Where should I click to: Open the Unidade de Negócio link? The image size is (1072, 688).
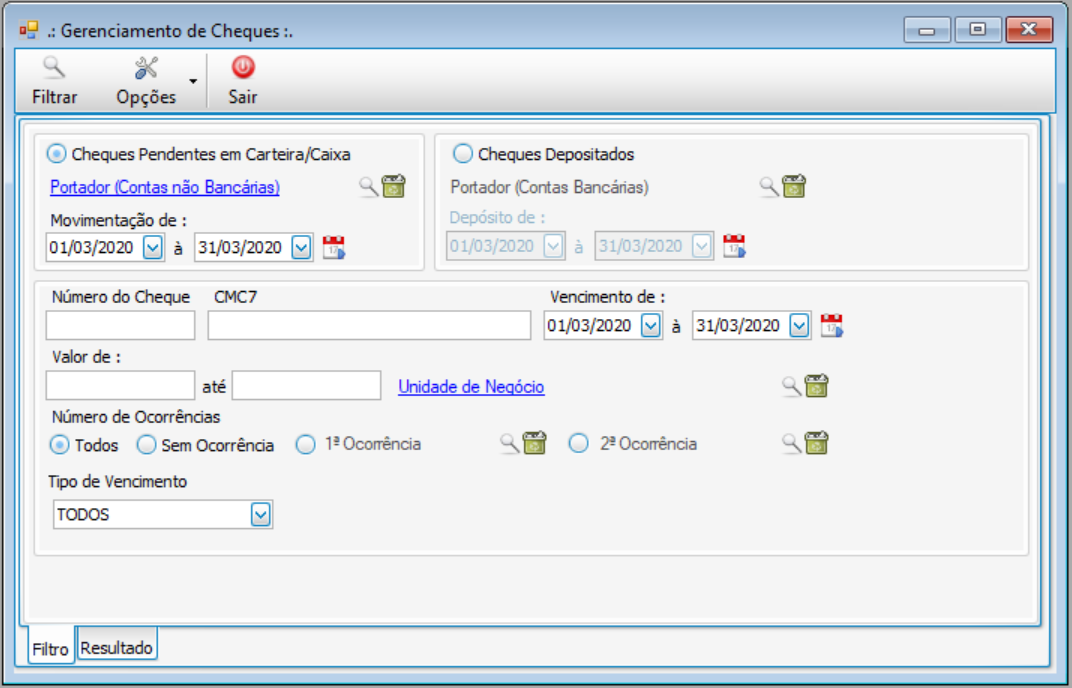coord(471,386)
